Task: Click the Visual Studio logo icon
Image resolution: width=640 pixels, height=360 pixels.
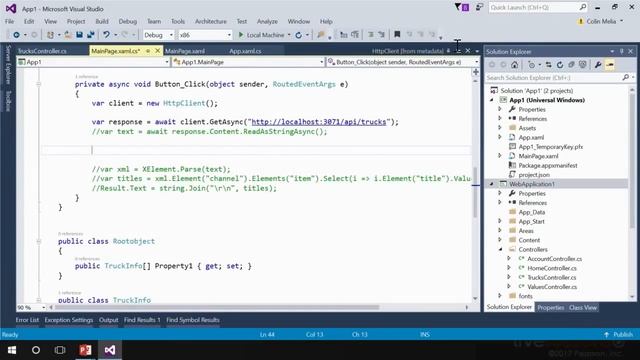Action: [11, 8]
